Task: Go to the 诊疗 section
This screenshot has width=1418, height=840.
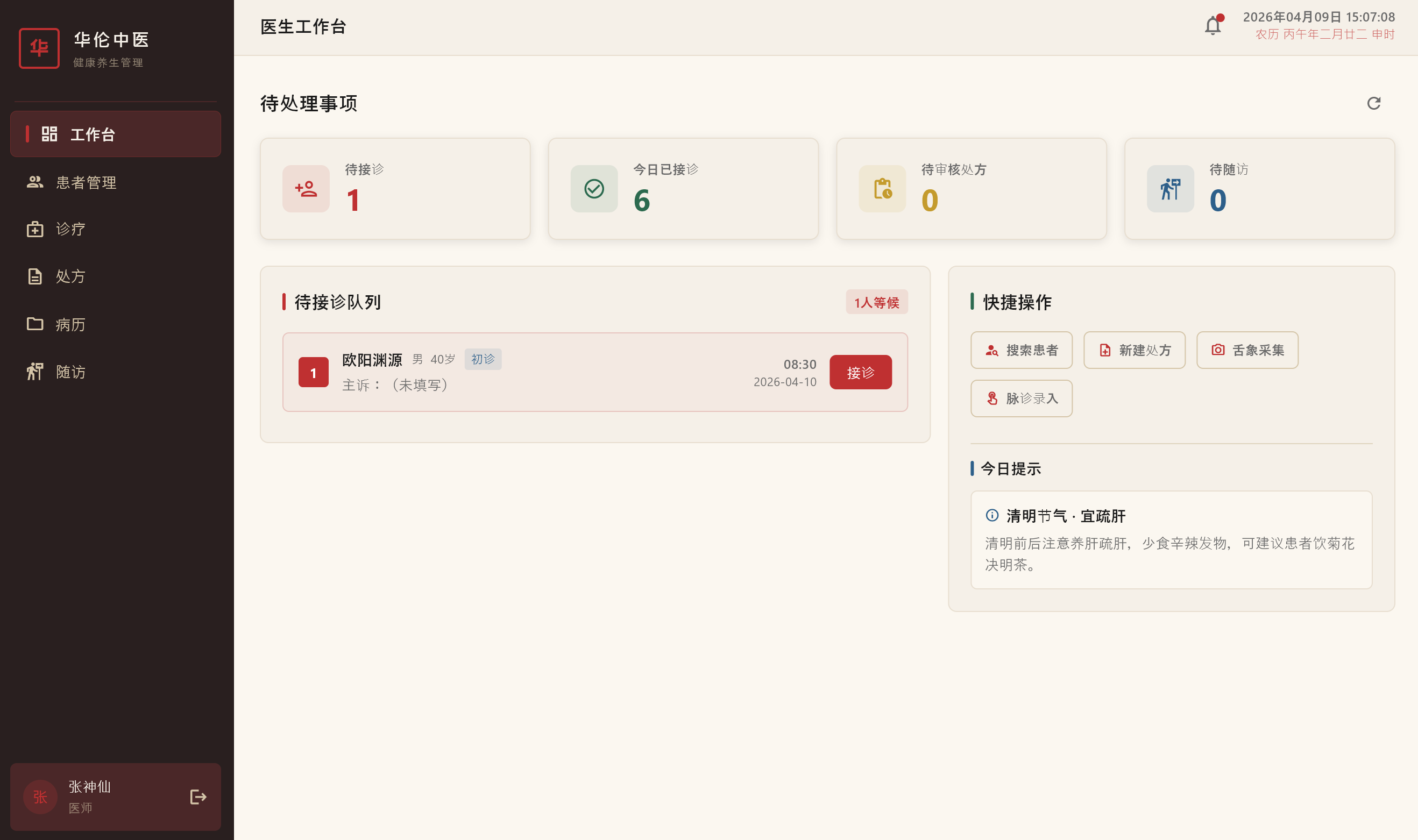Action: pyautogui.click(x=70, y=229)
